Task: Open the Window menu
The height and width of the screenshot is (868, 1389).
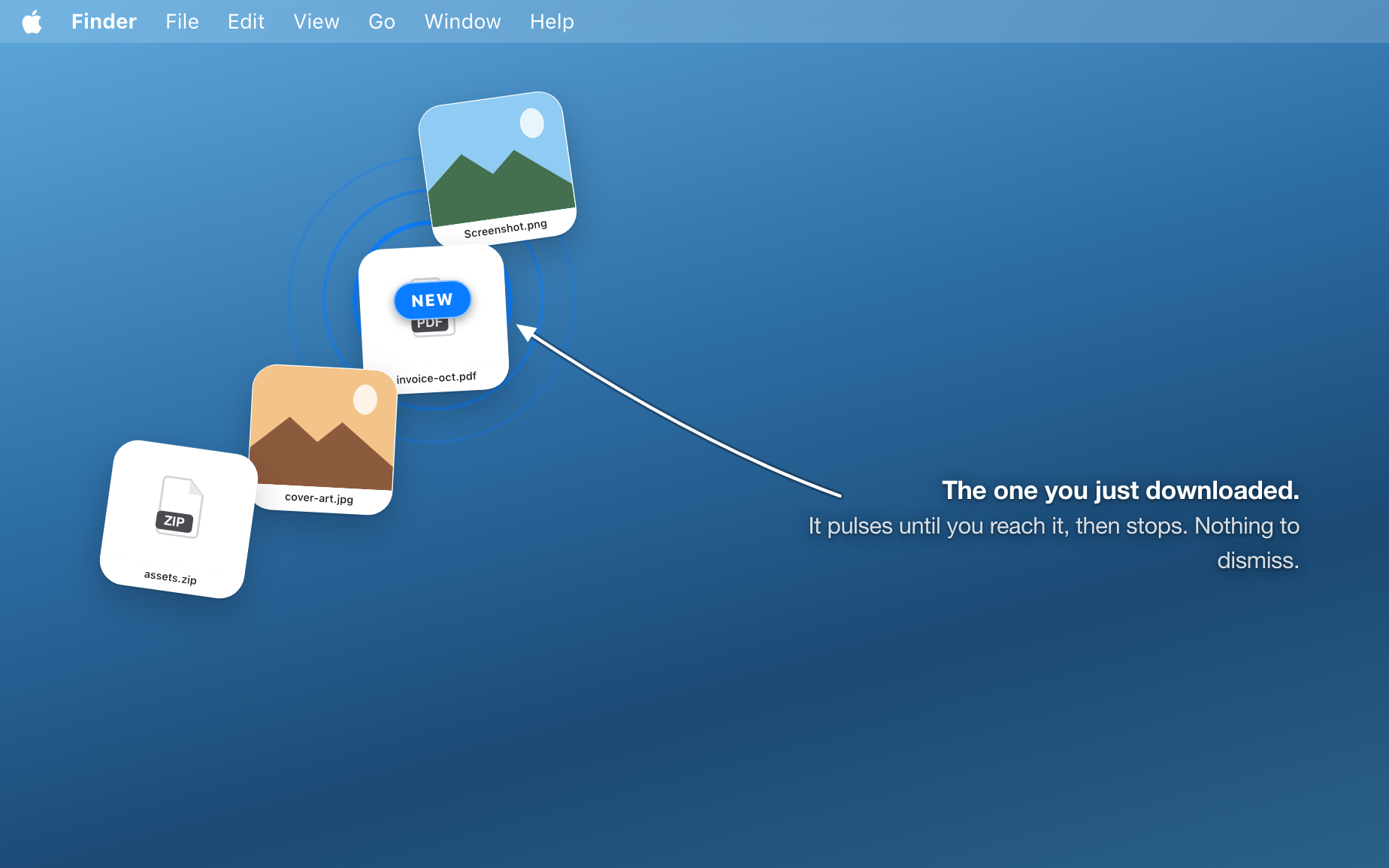Action: point(462,22)
